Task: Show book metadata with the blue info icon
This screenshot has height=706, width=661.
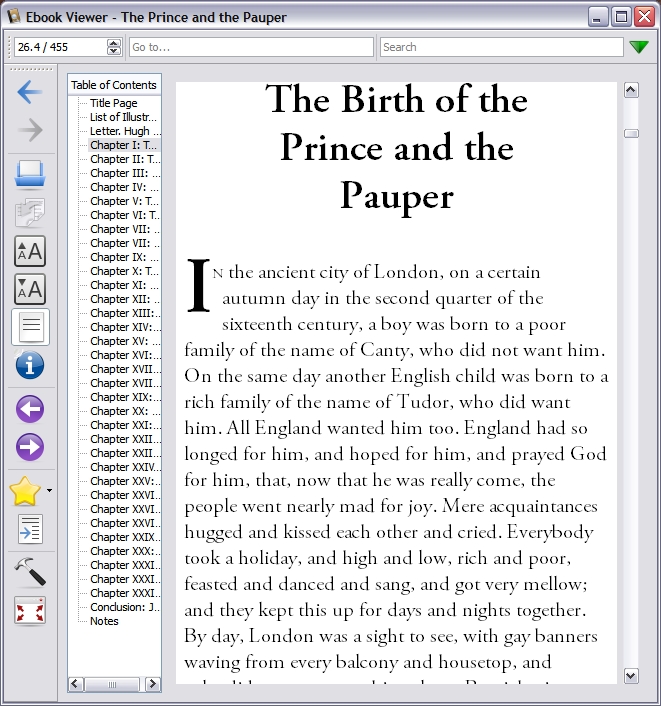Action: click(x=30, y=365)
